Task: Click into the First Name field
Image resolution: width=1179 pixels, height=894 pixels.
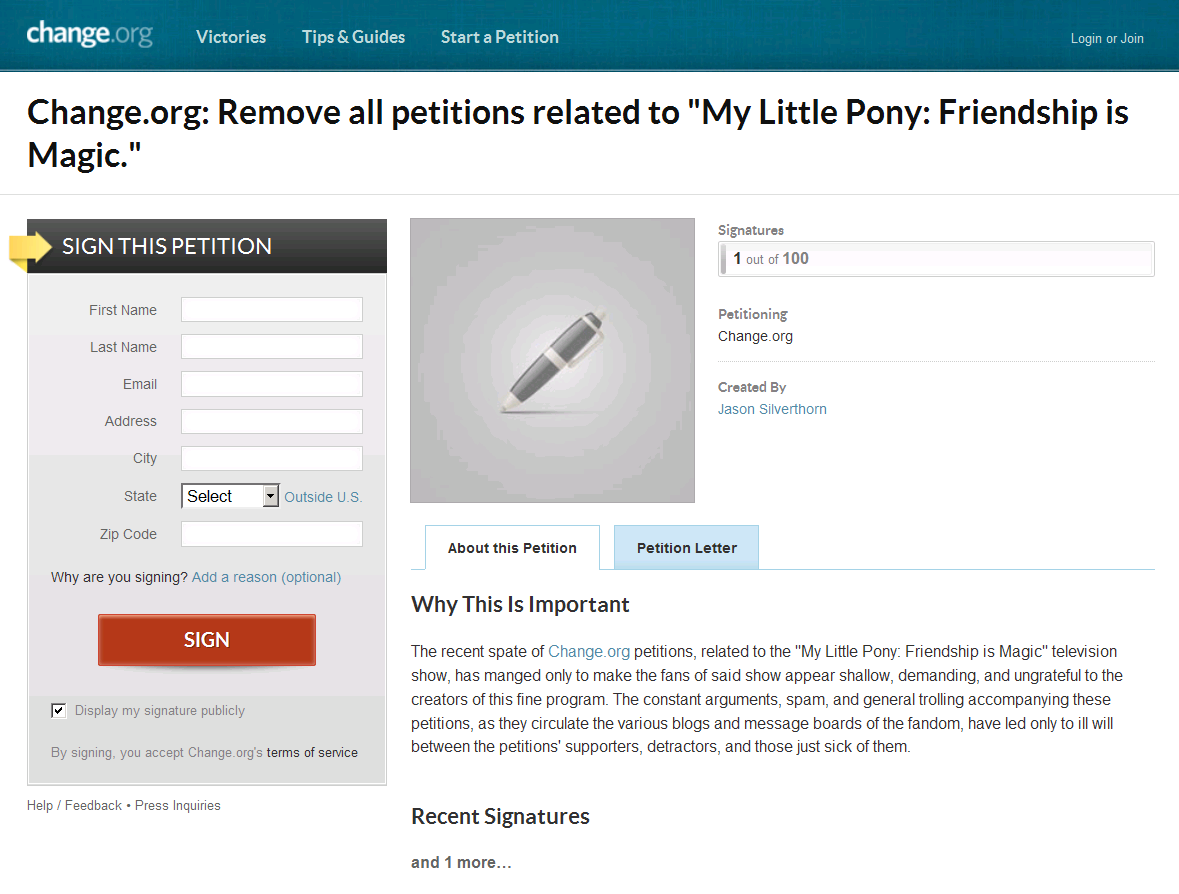Action: click(x=271, y=310)
